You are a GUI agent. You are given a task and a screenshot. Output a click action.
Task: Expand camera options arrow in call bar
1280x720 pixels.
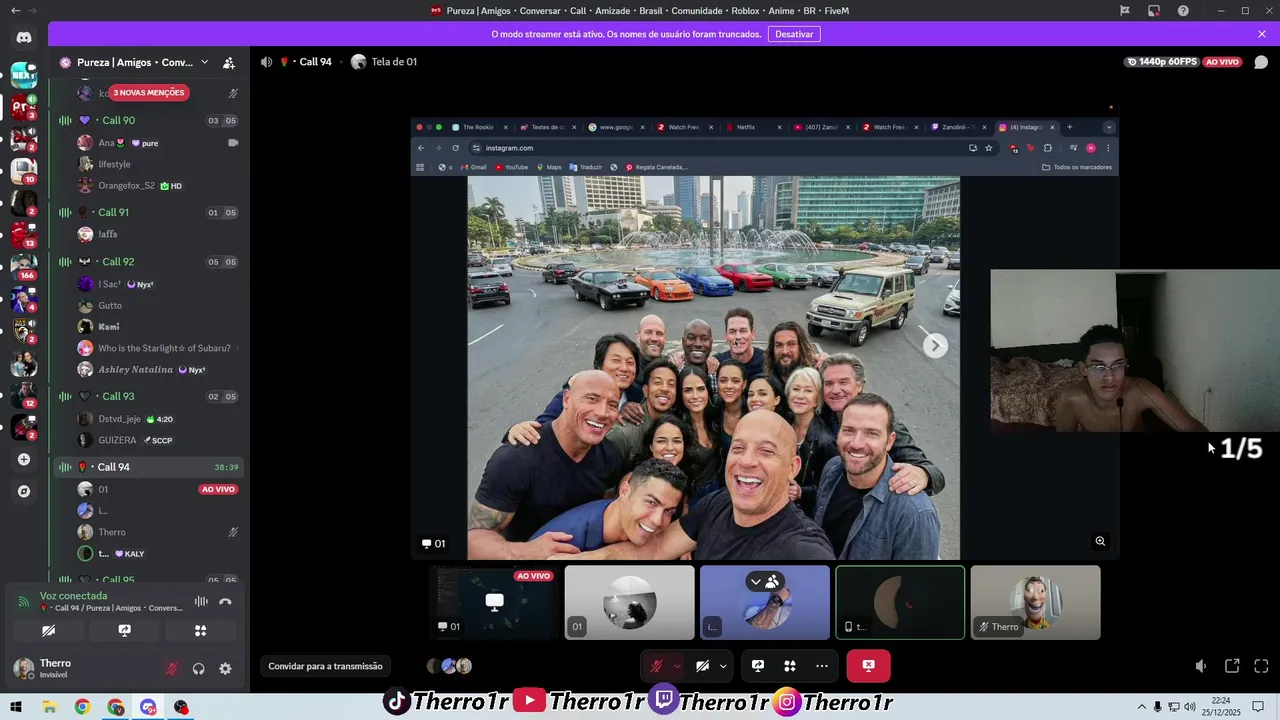(723, 666)
